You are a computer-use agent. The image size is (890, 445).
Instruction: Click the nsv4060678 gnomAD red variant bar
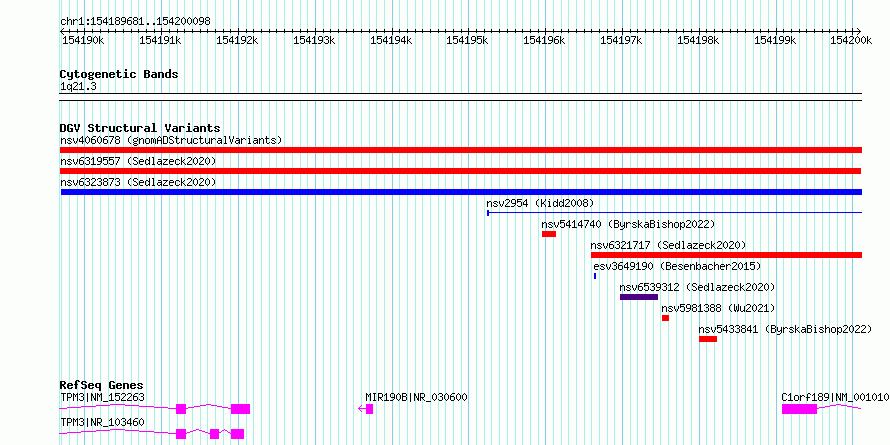coord(461,150)
